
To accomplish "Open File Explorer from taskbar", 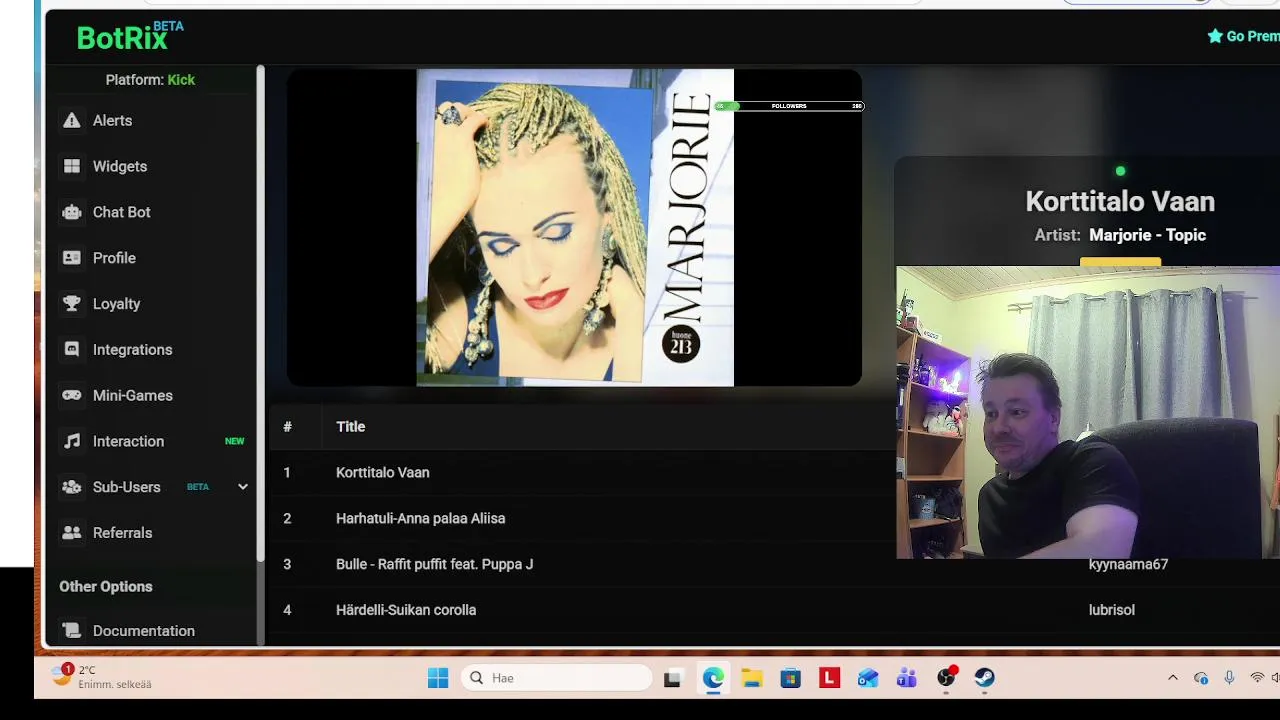I will point(752,678).
